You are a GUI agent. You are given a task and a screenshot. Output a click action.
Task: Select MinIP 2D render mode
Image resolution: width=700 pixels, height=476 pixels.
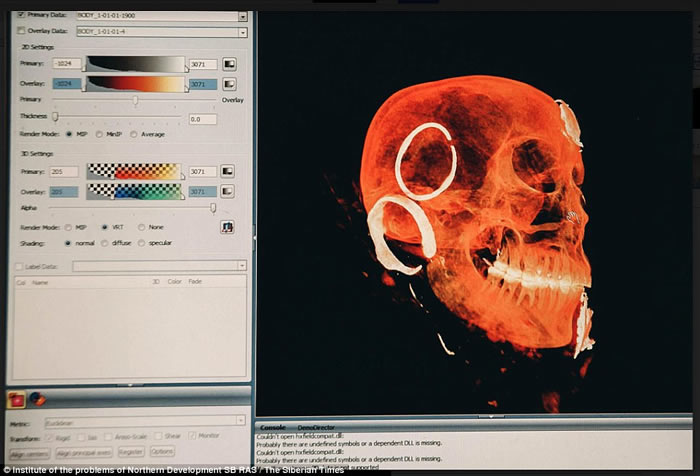click(x=100, y=133)
